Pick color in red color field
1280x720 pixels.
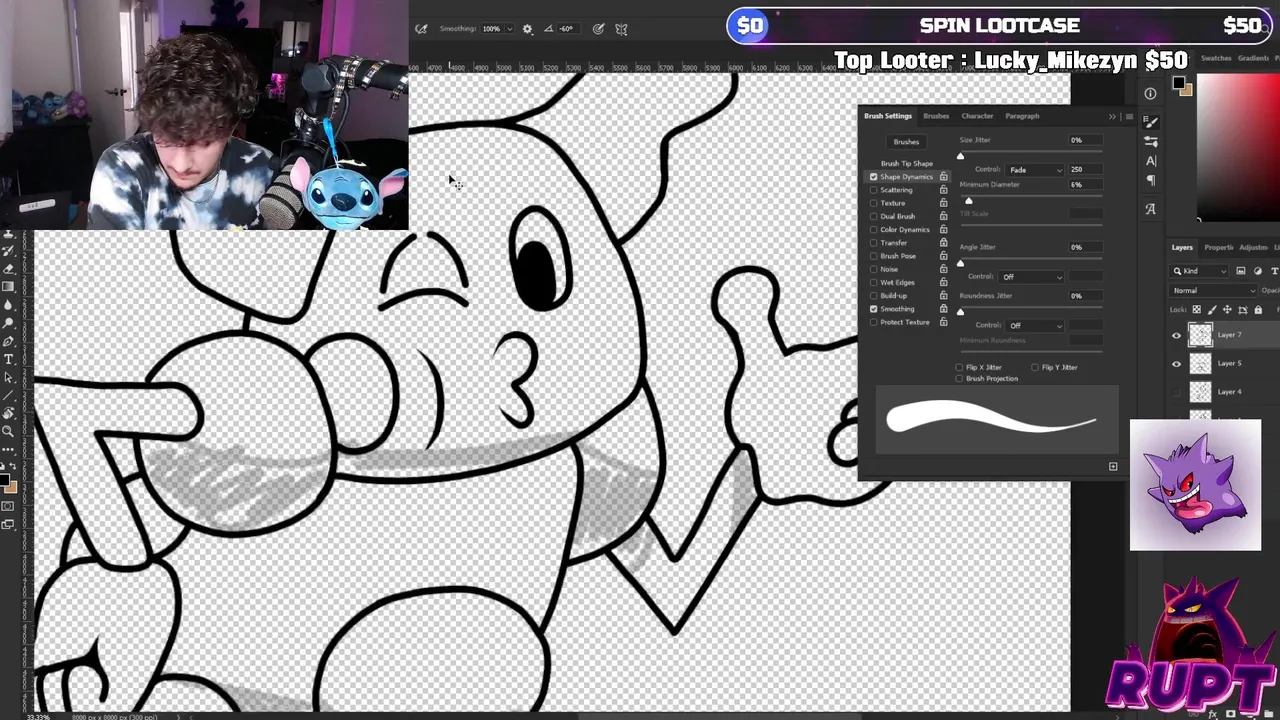[1239, 148]
